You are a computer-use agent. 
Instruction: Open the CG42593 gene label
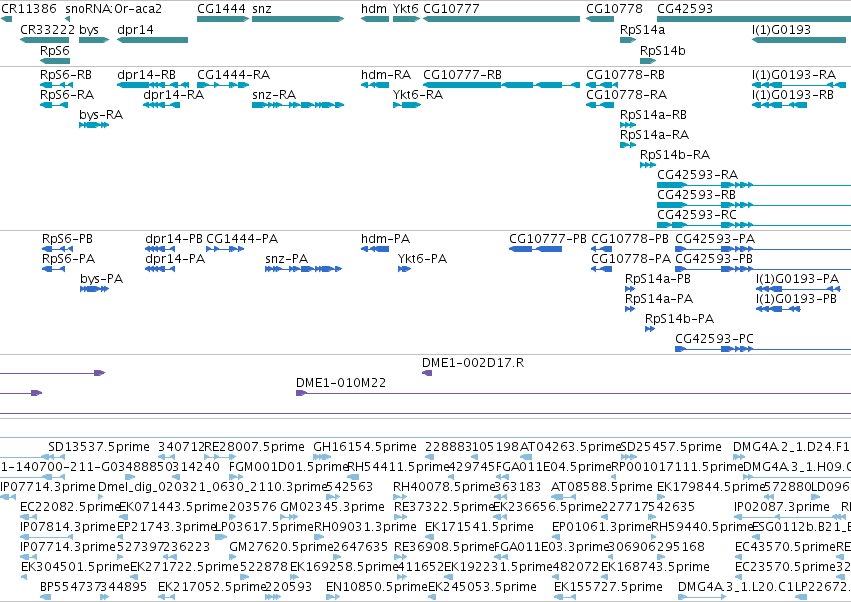click(x=685, y=9)
